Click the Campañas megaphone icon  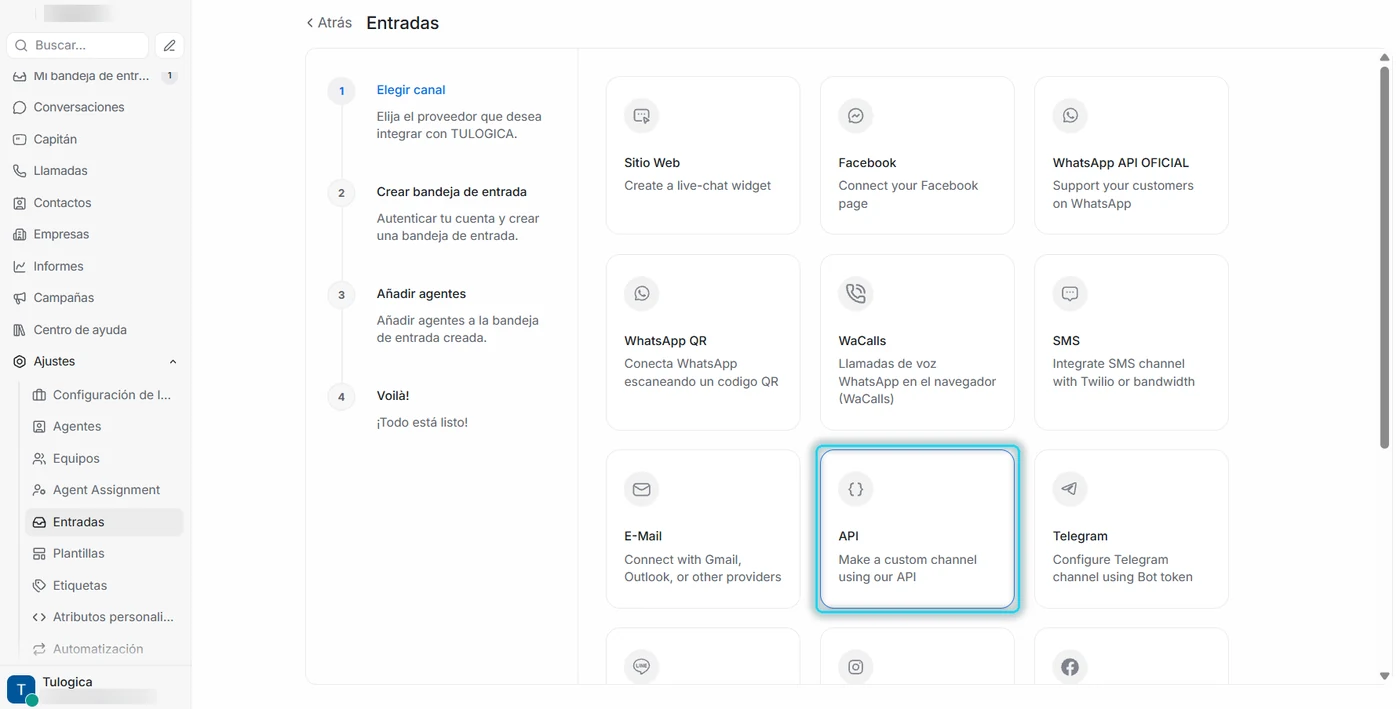point(19,298)
